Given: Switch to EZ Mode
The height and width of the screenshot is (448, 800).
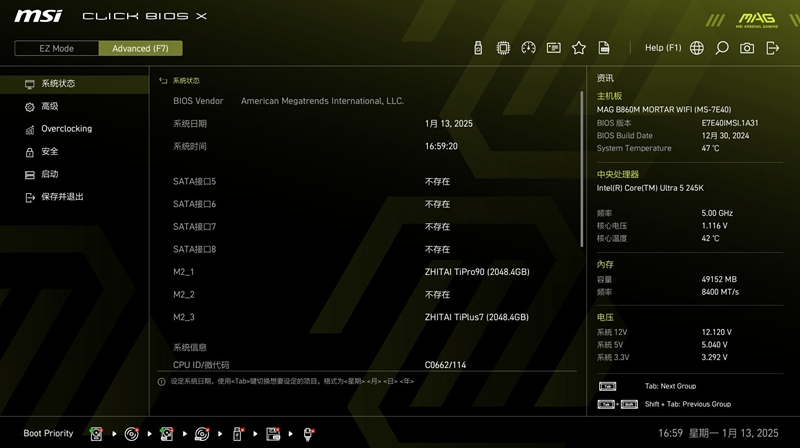Looking at the screenshot, I should tap(56, 48).
